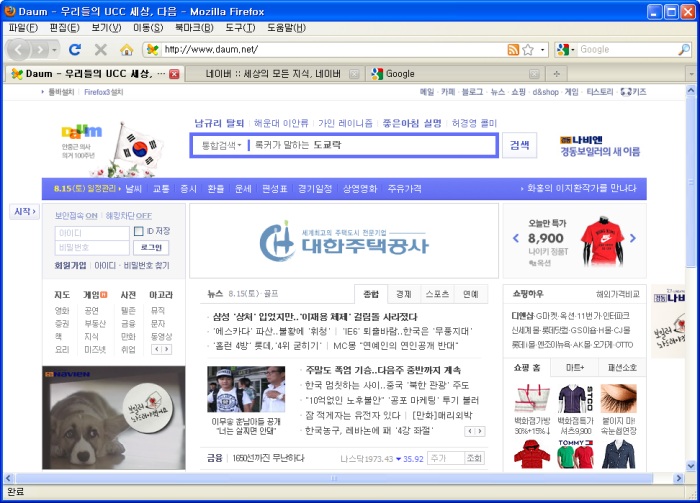Close the Daum tab with red X

point(174,74)
